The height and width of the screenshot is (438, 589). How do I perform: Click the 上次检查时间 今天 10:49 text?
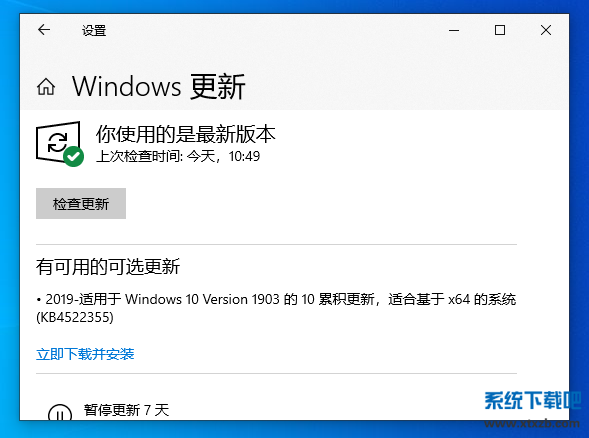coord(178,156)
